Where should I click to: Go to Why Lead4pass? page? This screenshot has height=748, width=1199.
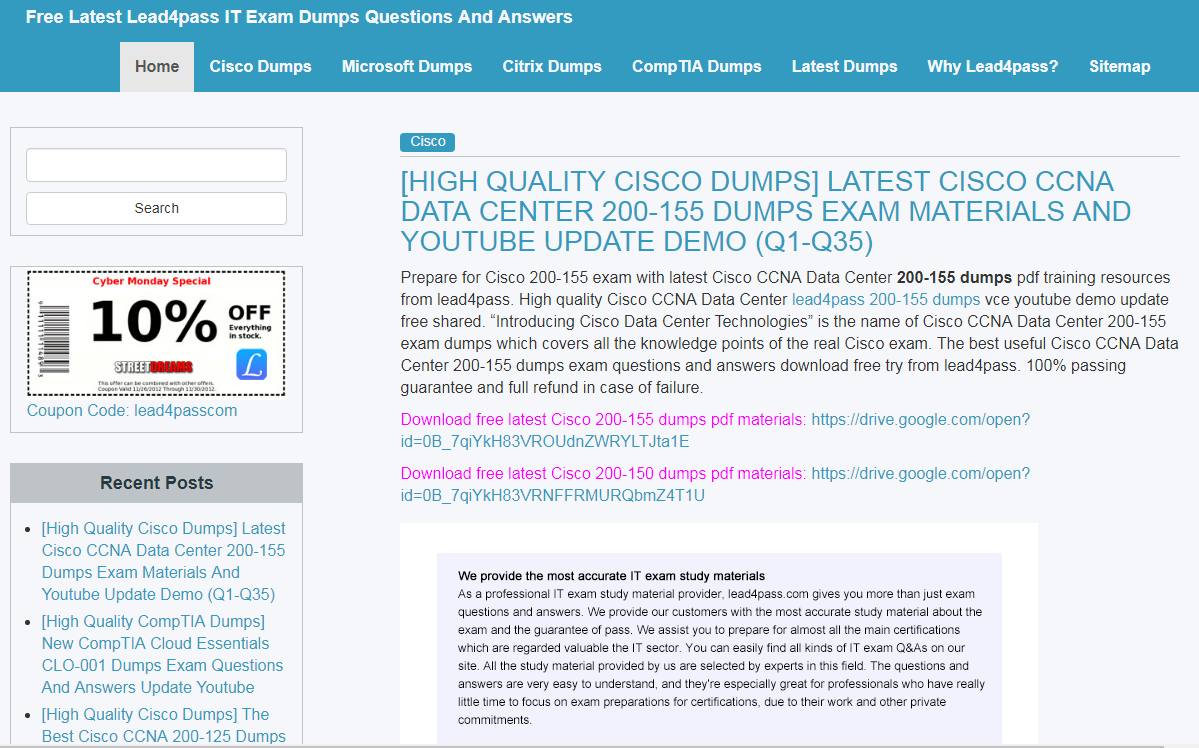point(993,67)
